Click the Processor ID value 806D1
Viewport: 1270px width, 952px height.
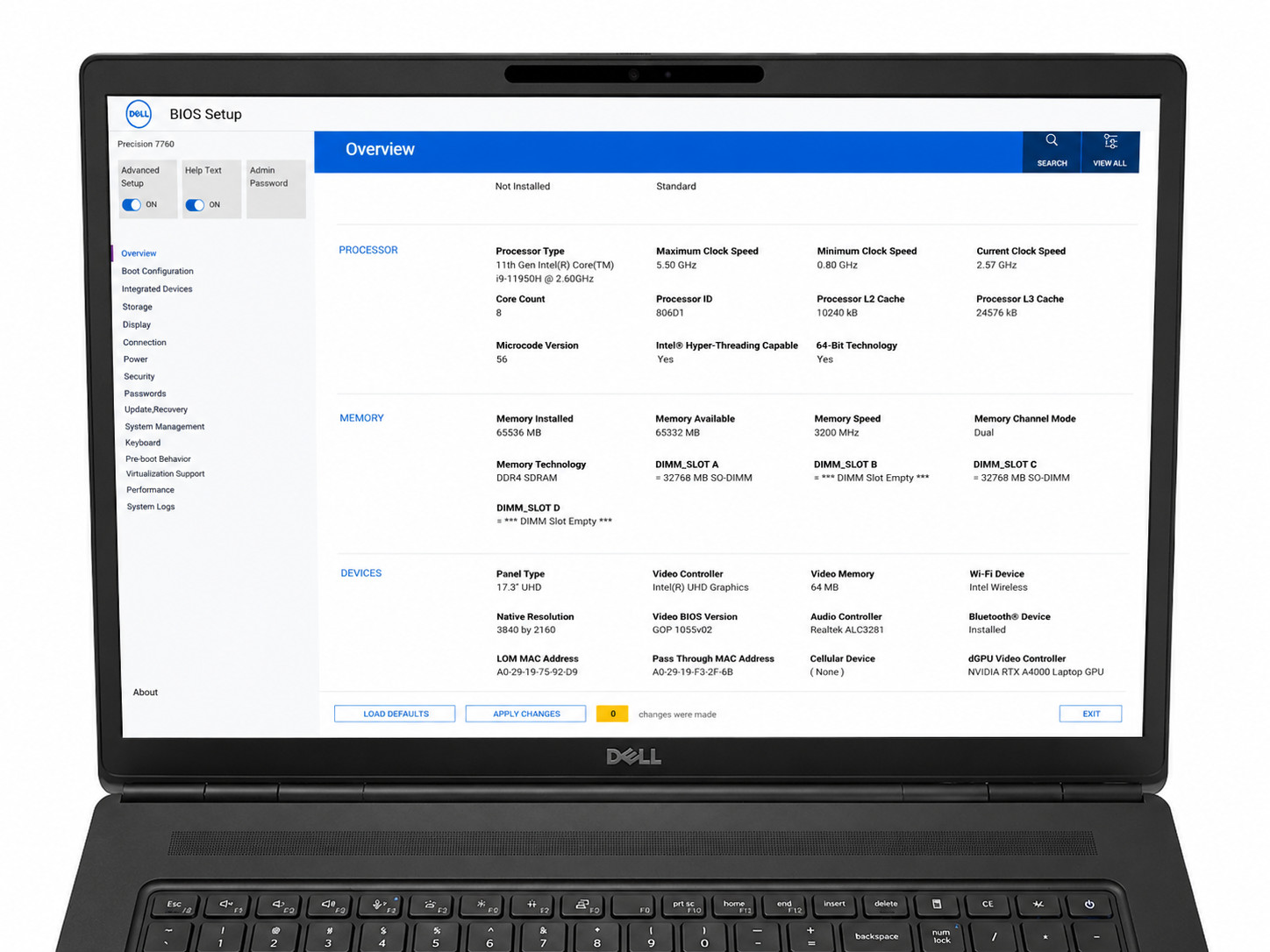pyautogui.click(x=670, y=313)
